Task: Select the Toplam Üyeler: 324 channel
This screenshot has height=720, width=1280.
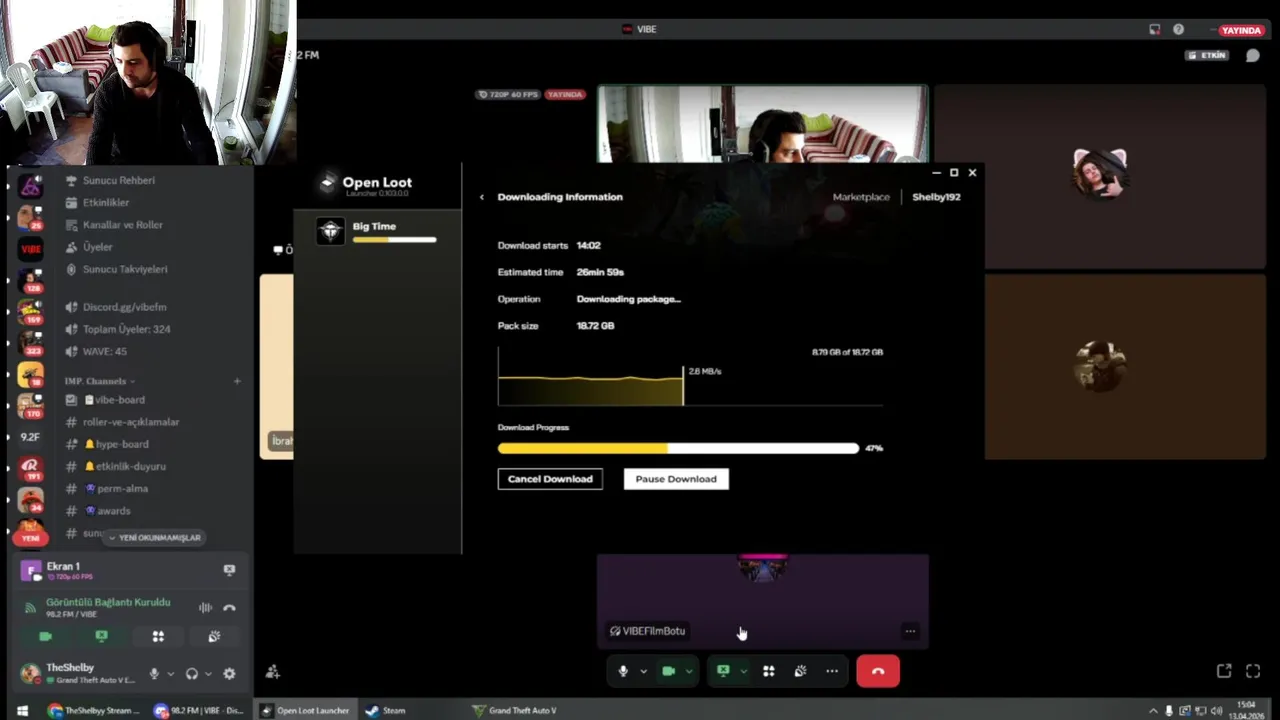Action: point(126,329)
